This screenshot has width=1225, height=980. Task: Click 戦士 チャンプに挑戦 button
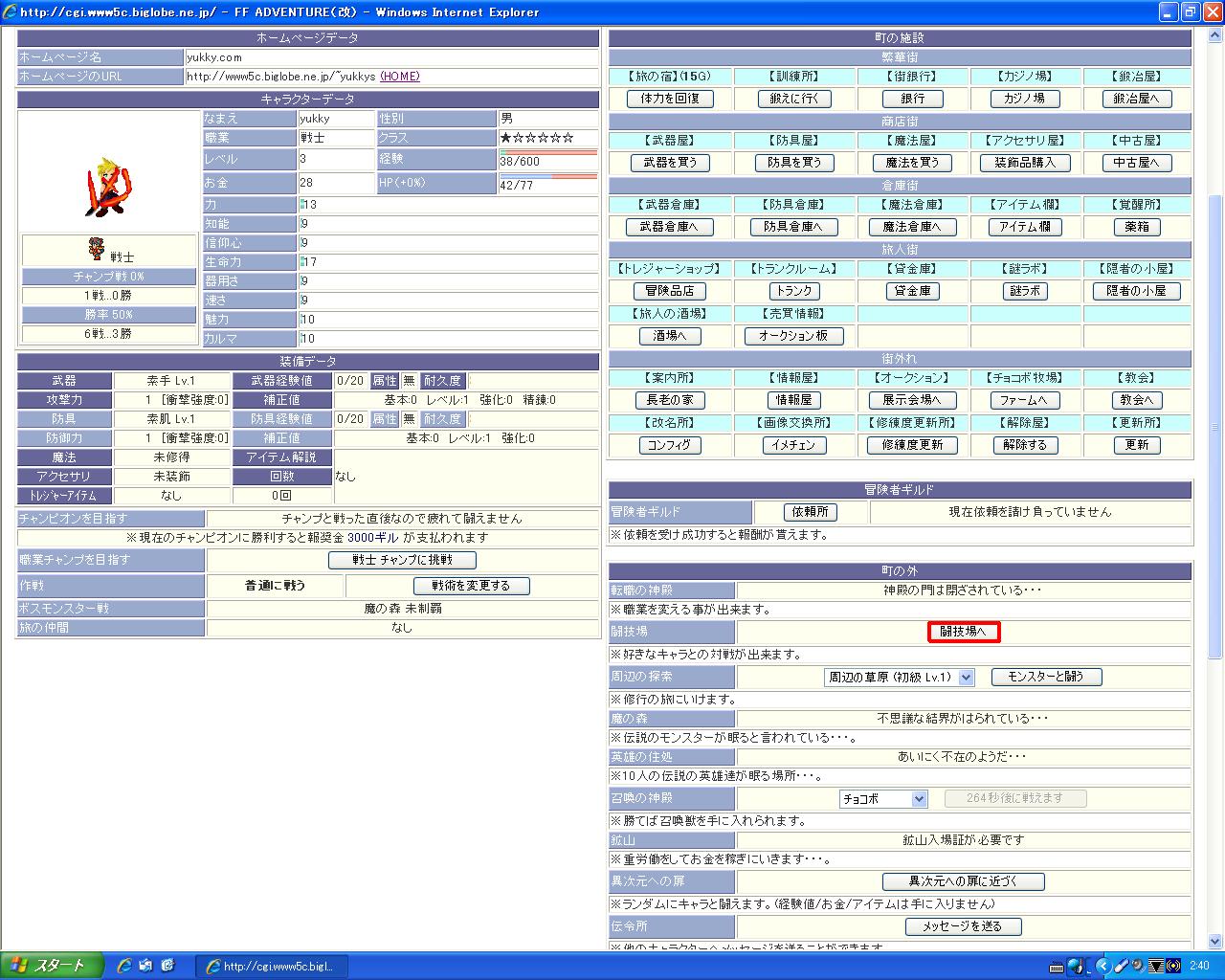click(402, 560)
